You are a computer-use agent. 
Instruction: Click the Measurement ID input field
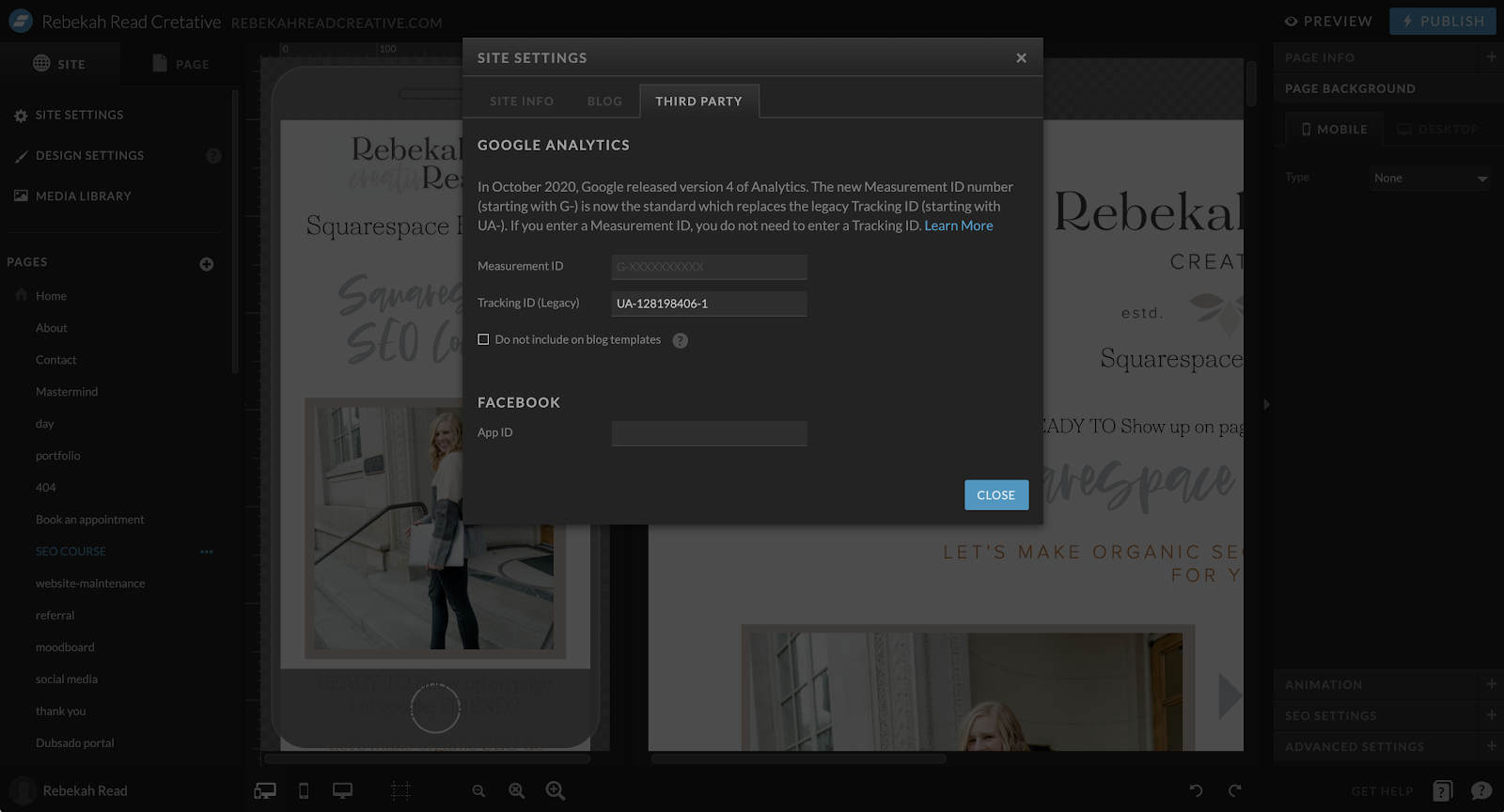[709, 267]
